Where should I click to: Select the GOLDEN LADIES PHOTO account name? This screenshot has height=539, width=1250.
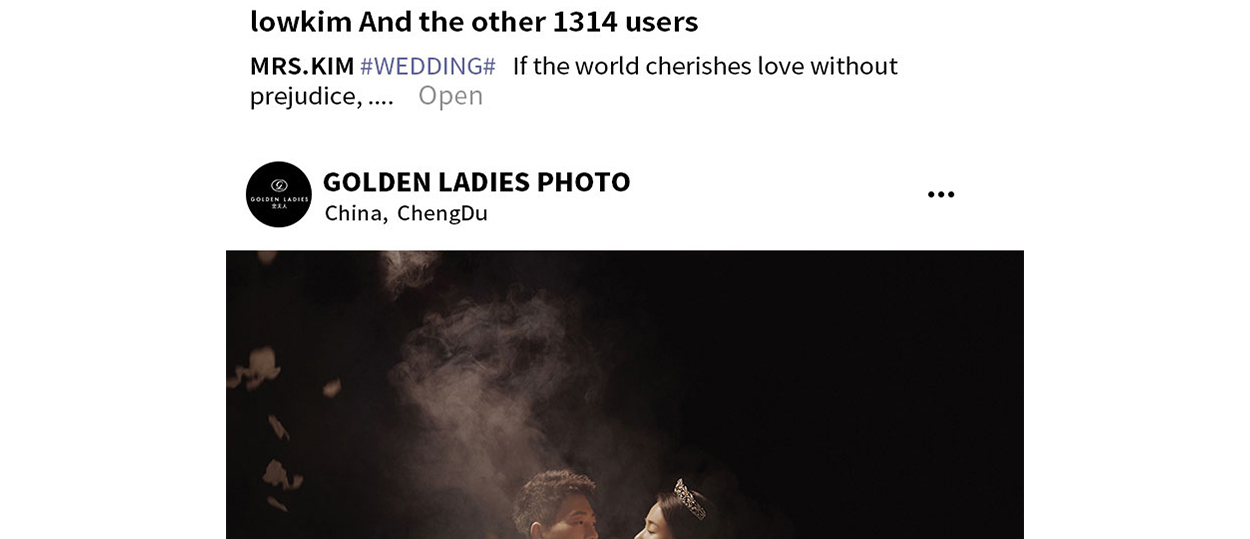(x=476, y=182)
